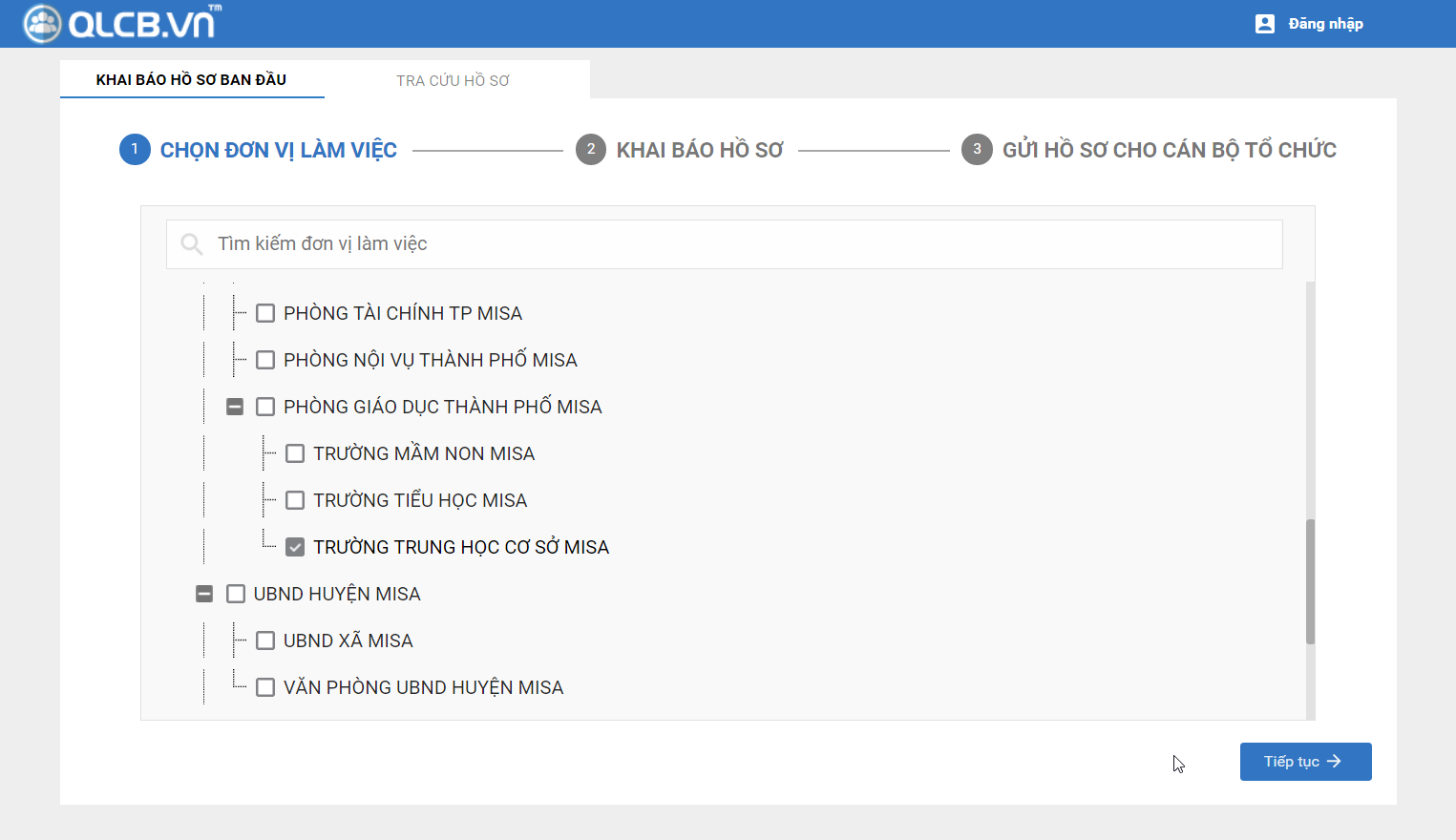Click the search magnifier icon
Image resolution: width=1456 pixels, height=840 pixels.
click(x=191, y=244)
